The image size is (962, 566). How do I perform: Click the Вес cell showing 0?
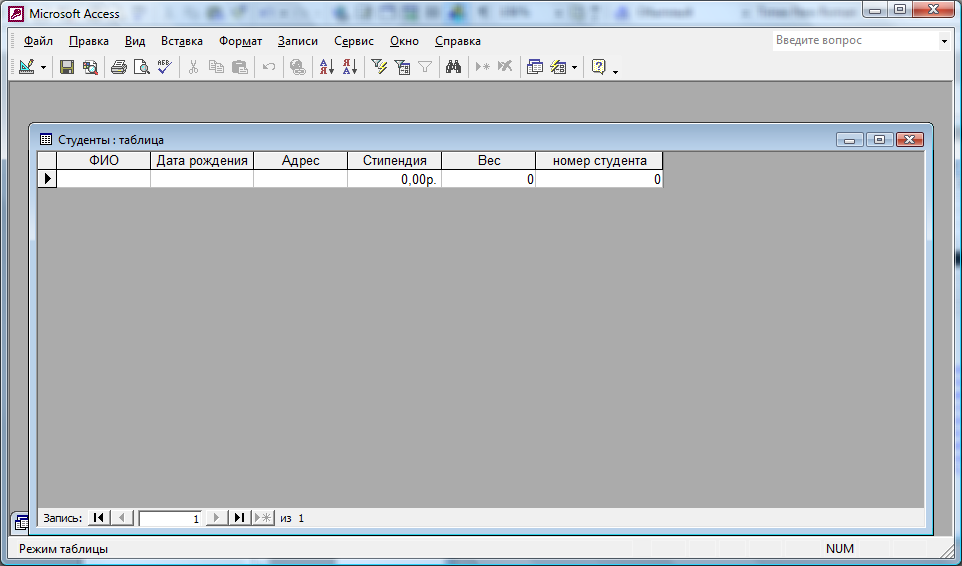click(489, 179)
